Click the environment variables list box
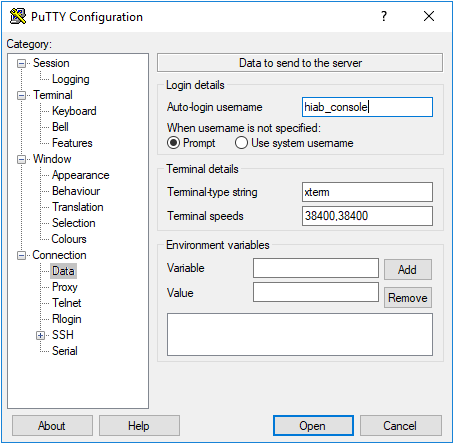 [x=300, y=334]
